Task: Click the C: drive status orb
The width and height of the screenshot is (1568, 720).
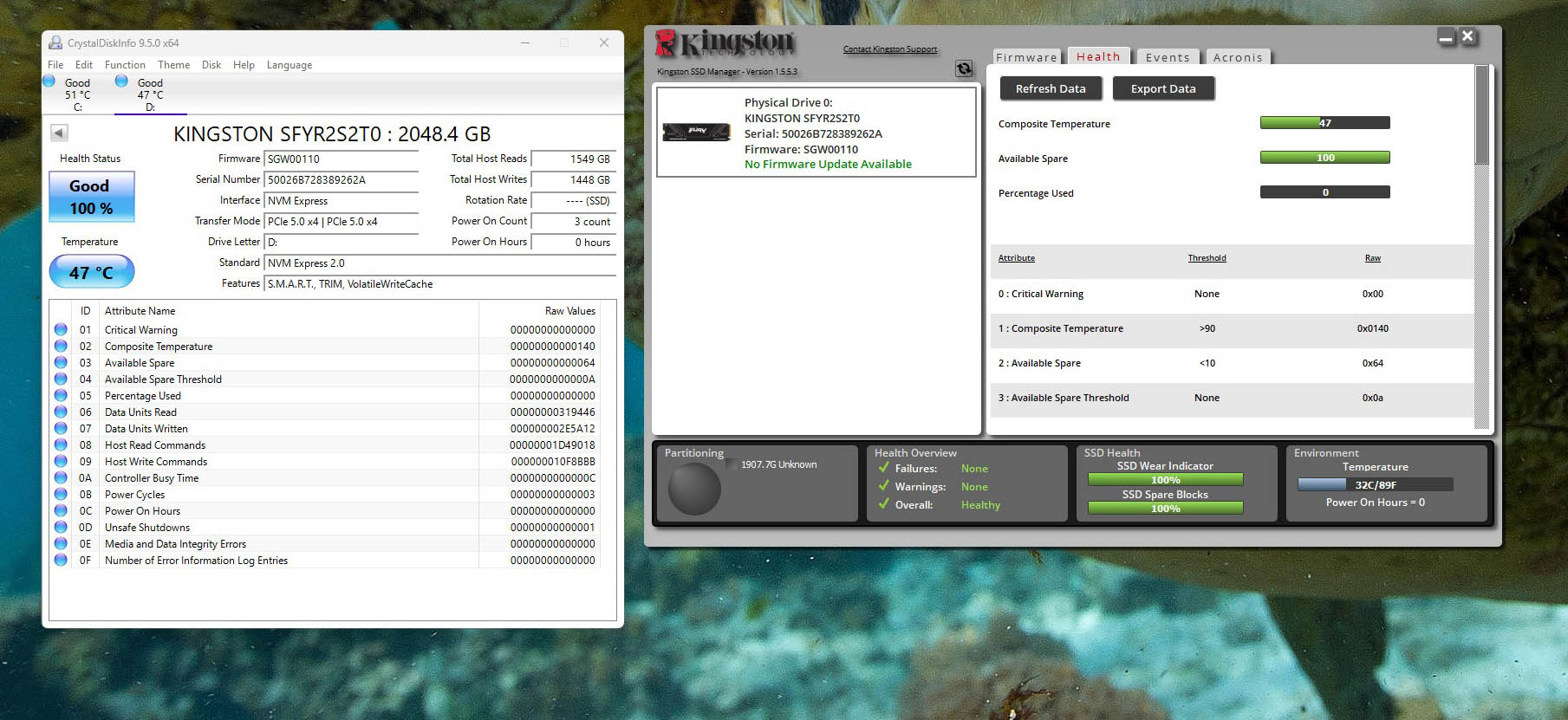Action: click(x=49, y=81)
